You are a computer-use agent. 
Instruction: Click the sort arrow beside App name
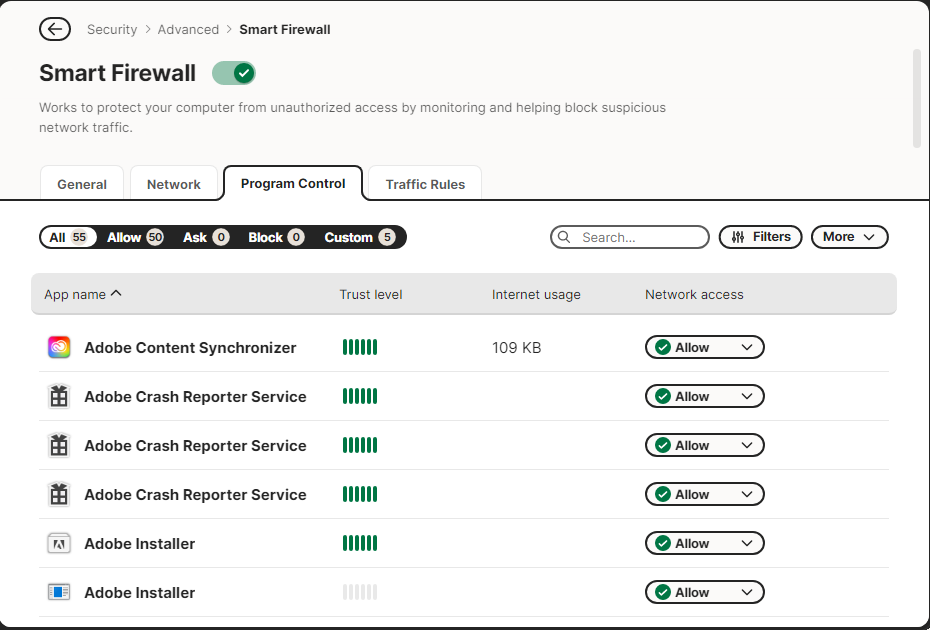point(116,294)
